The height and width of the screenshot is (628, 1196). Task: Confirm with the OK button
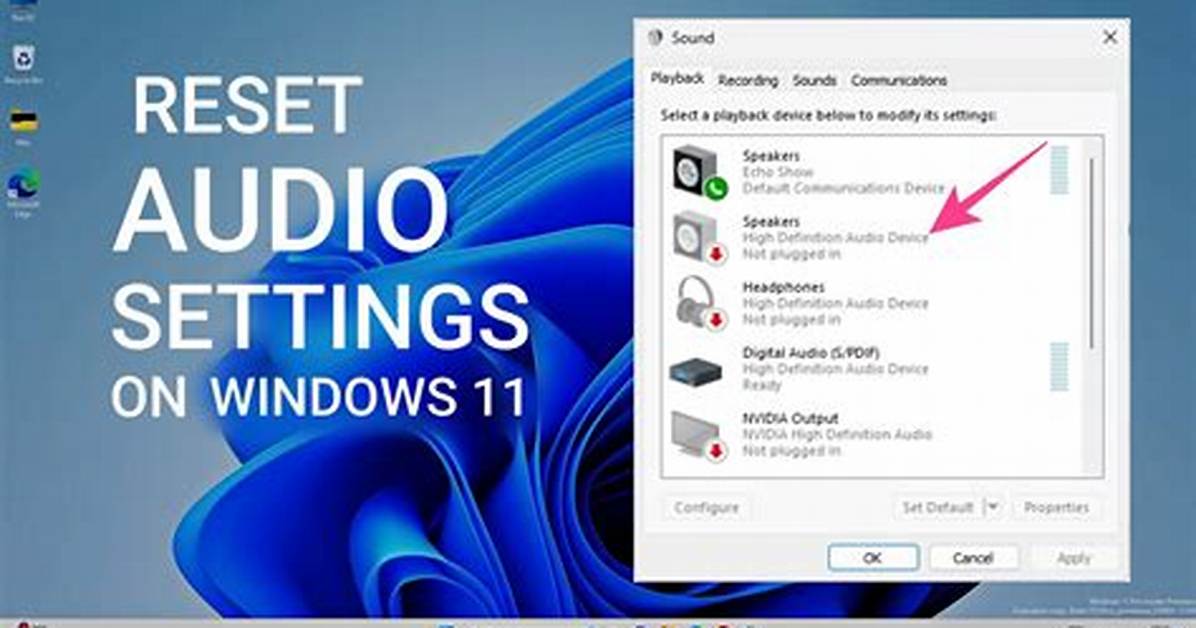pyautogui.click(x=873, y=558)
